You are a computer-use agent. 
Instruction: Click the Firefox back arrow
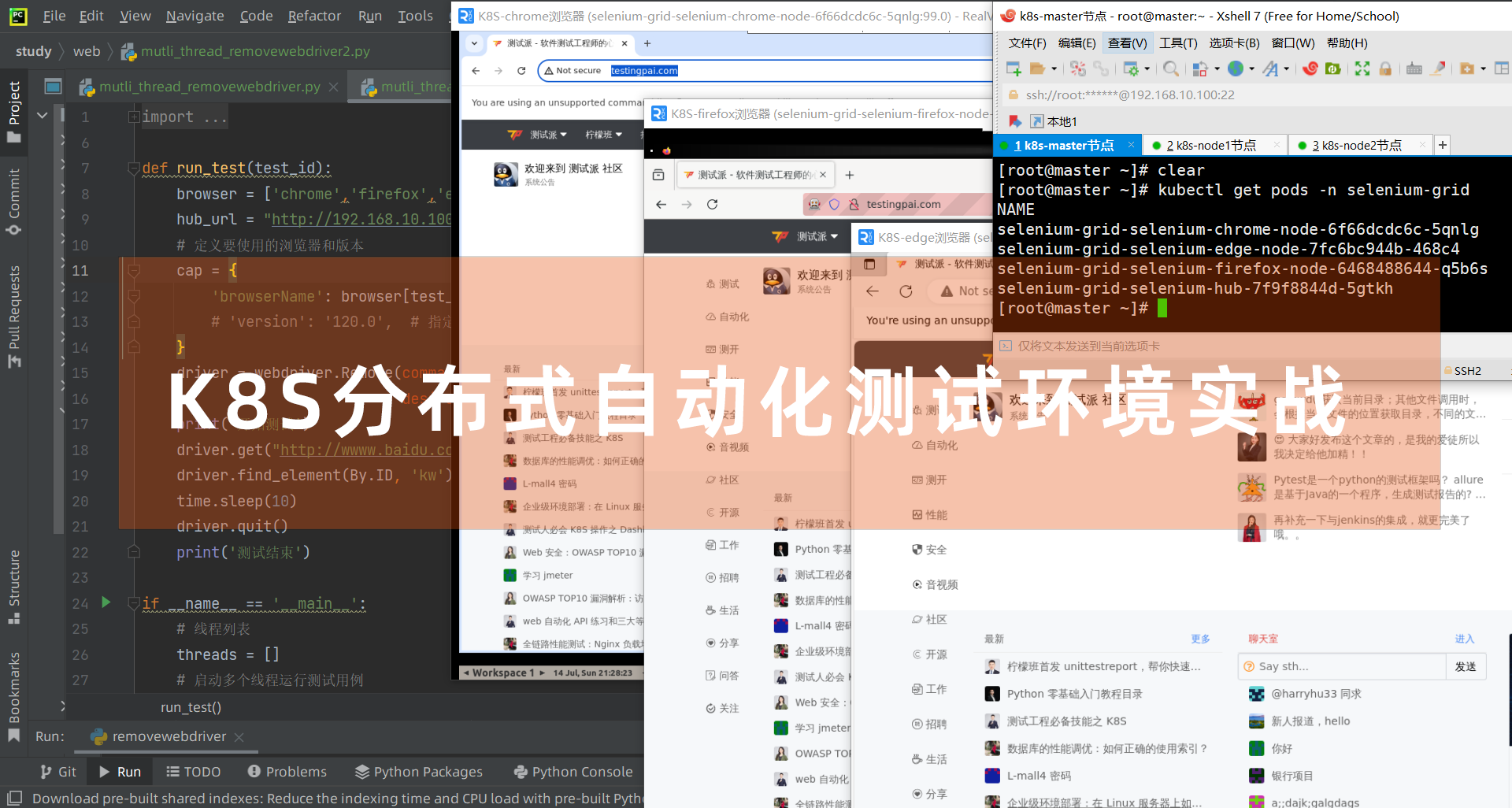pyautogui.click(x=661, y=205)
